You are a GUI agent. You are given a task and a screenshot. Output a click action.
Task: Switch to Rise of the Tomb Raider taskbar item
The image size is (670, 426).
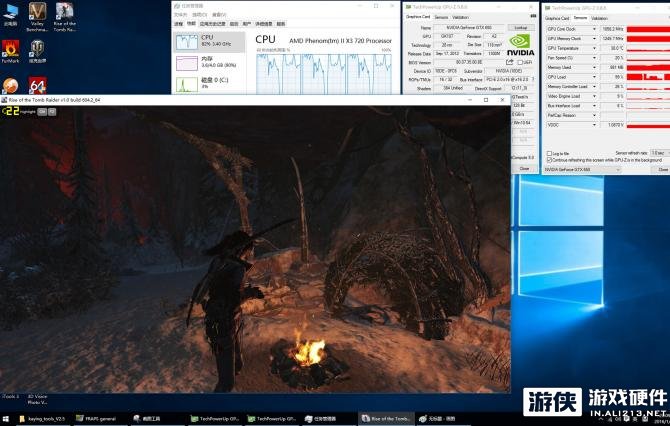click(x=385, y=419)
